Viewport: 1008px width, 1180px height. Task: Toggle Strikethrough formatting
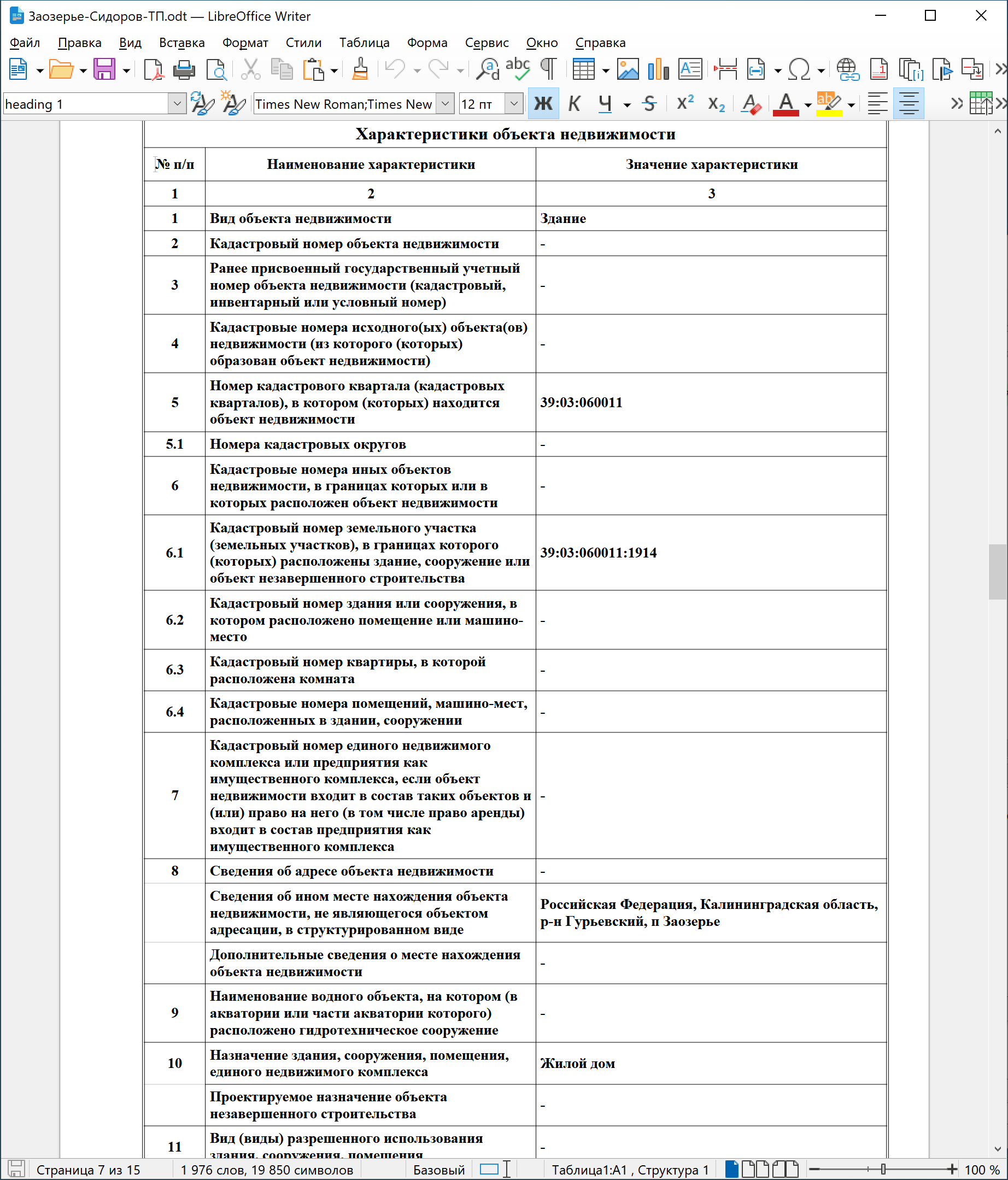[x=649, y=104]
